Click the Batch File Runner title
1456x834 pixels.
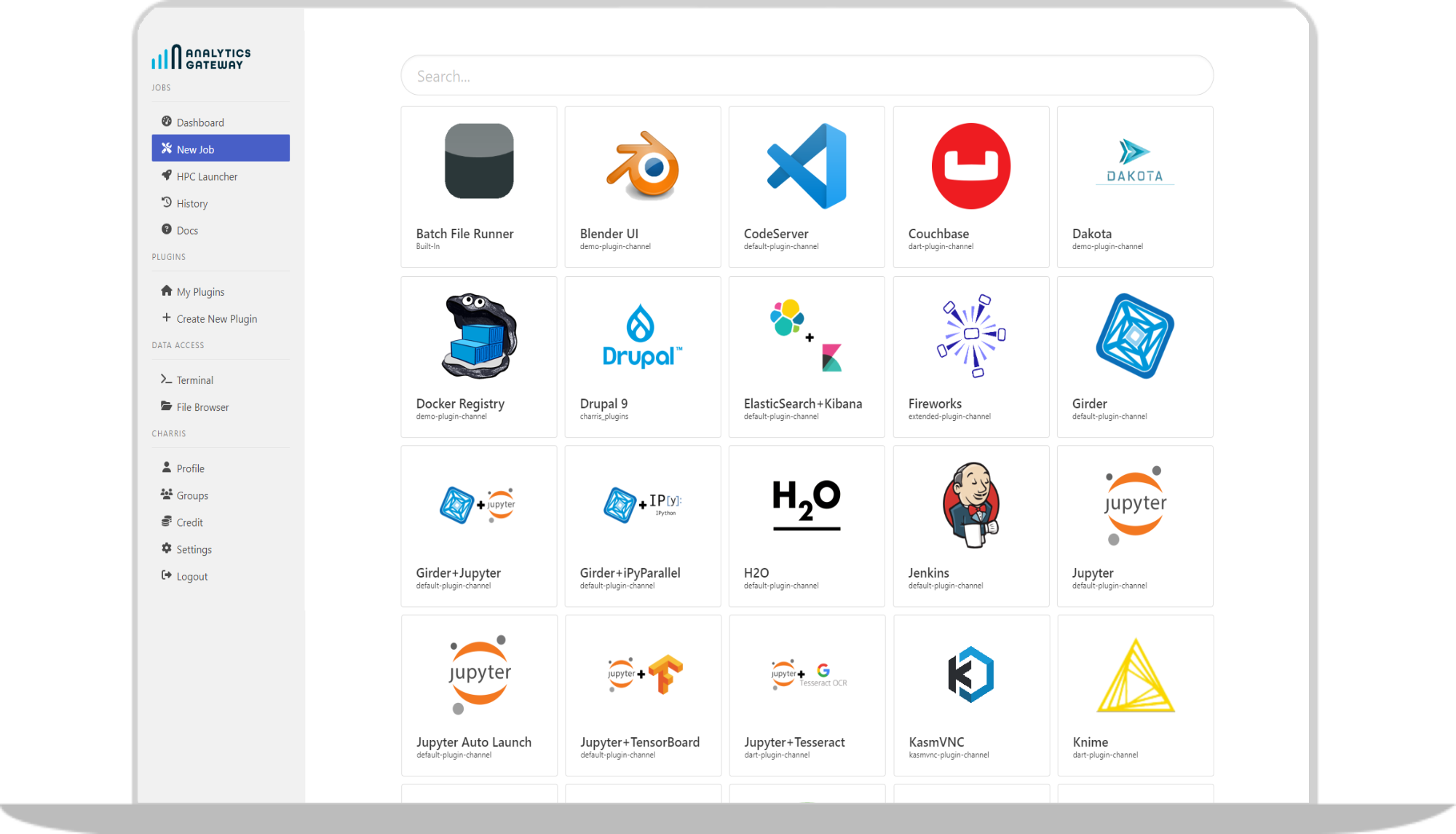pos(464,233)
